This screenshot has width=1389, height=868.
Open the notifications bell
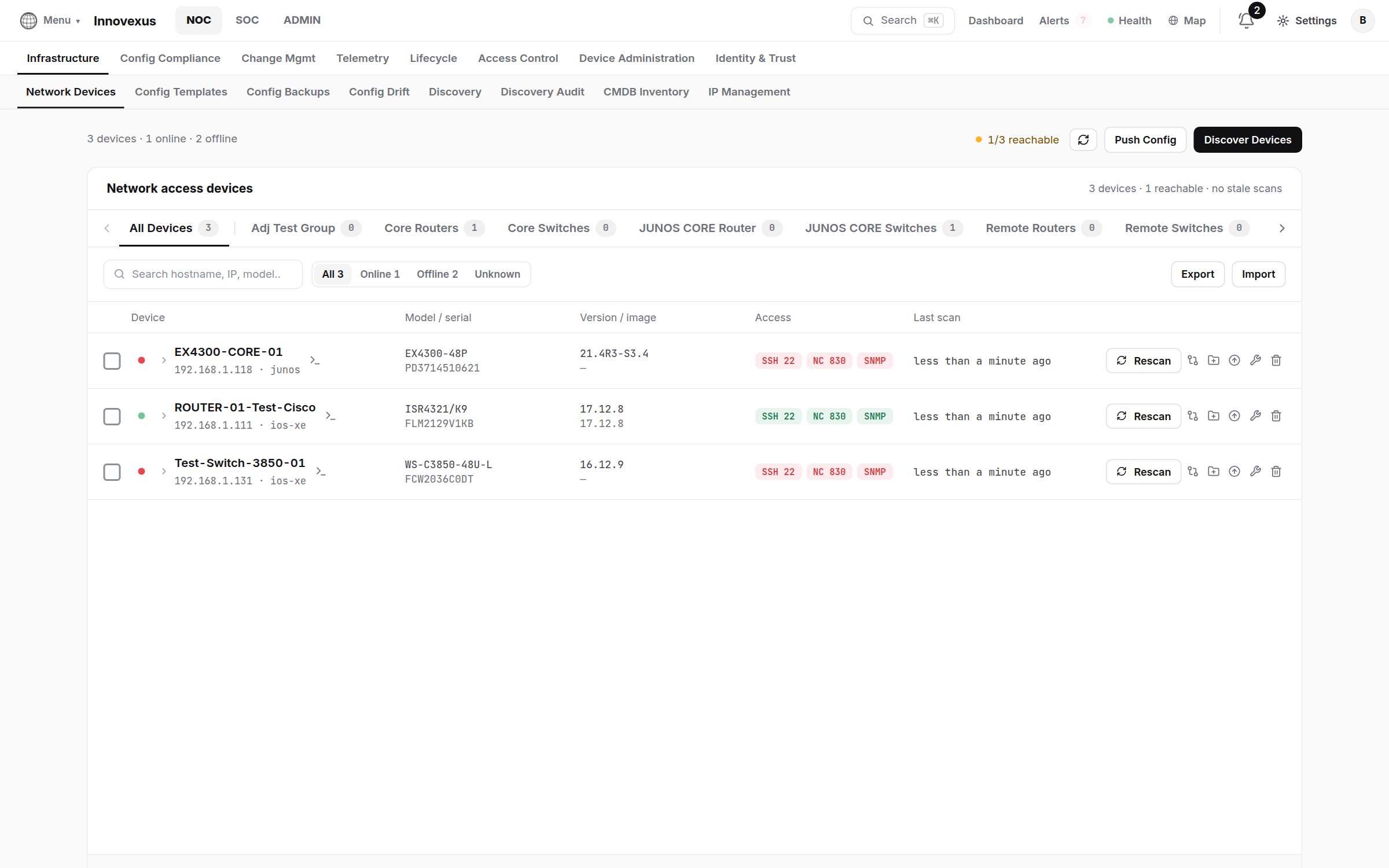point(1246,21)
